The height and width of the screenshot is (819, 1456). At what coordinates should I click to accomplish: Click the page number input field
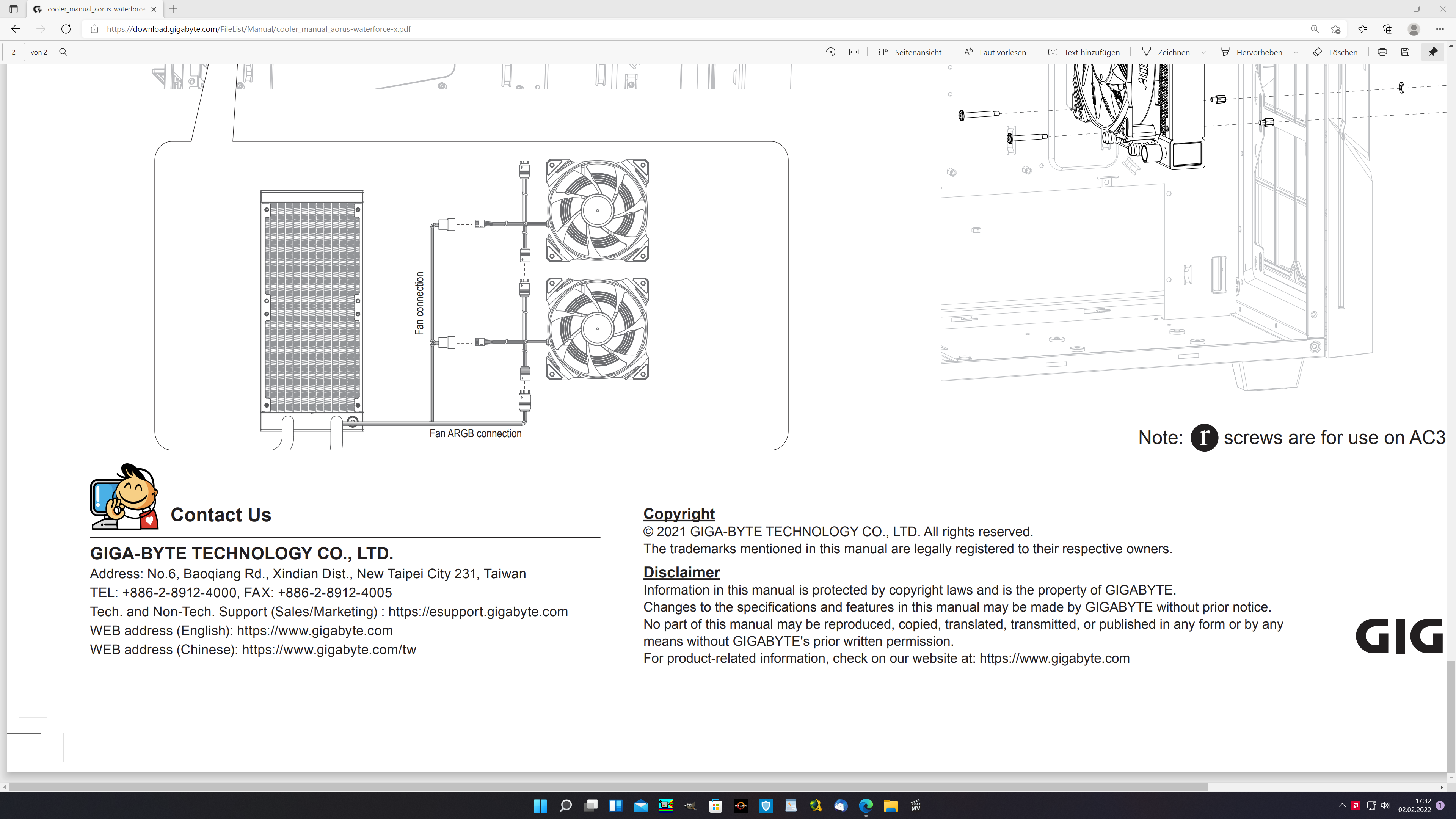(14, 52)
